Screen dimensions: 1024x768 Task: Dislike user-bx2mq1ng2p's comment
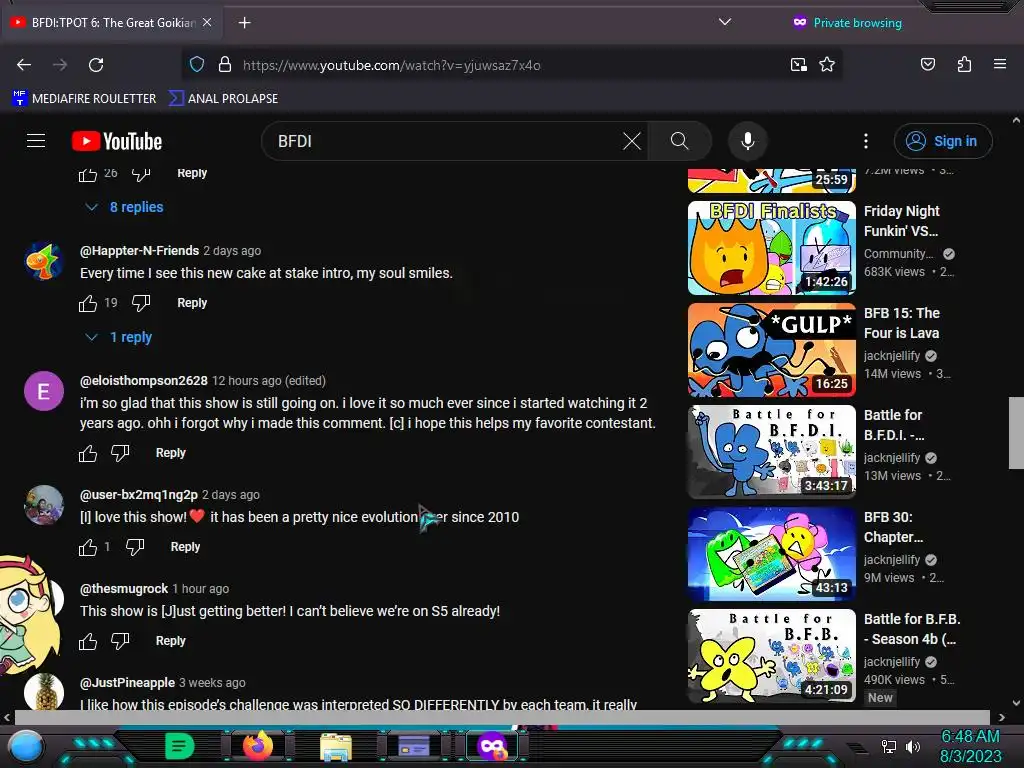tap(135, 547)
